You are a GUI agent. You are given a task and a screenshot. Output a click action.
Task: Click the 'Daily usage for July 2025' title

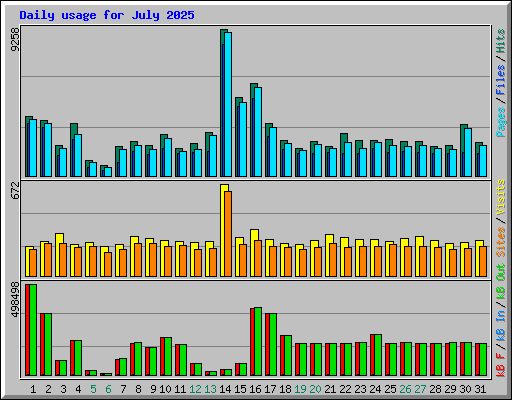107,15
